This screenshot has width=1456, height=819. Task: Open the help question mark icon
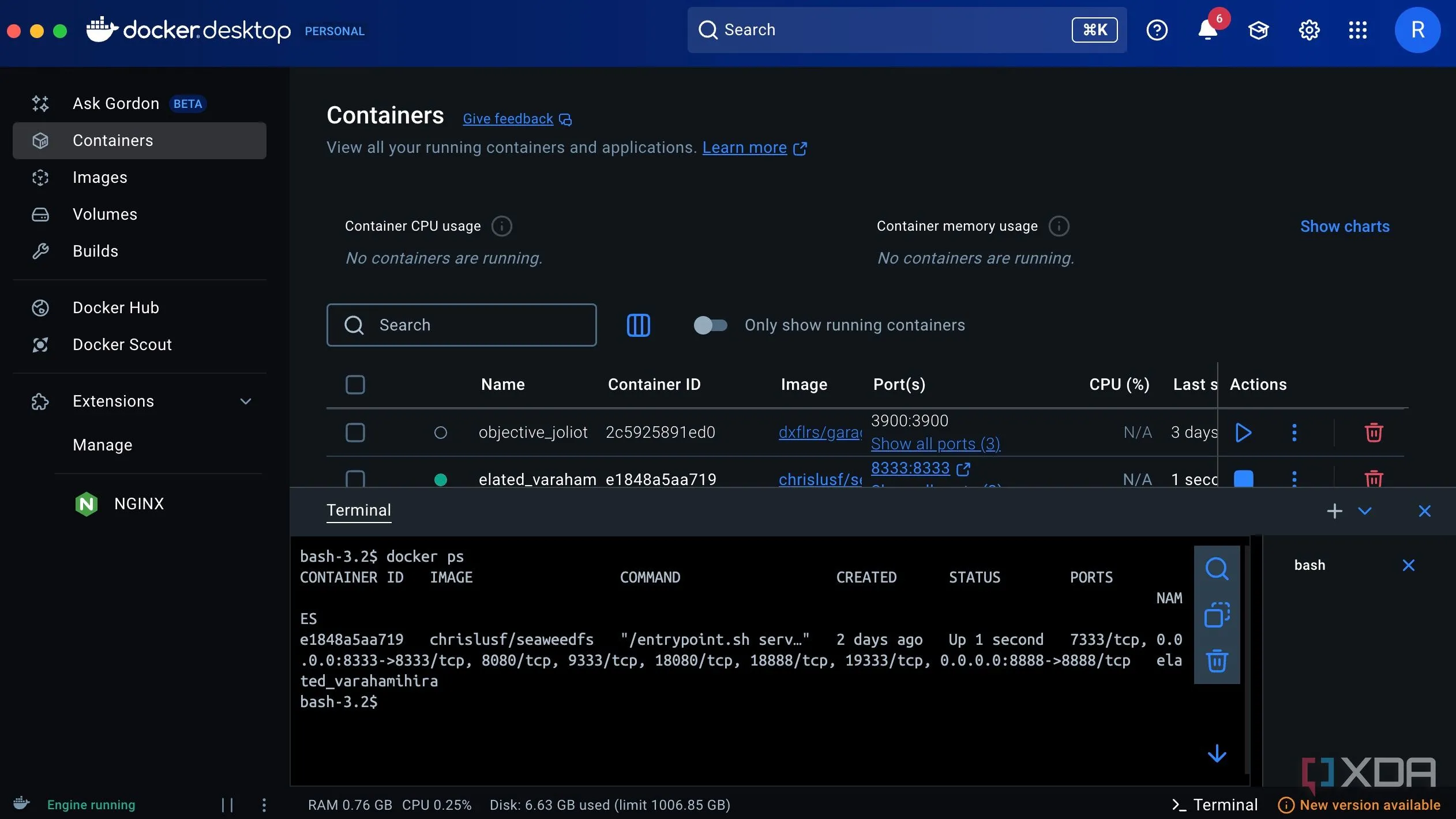click(x=1157, y=30)
